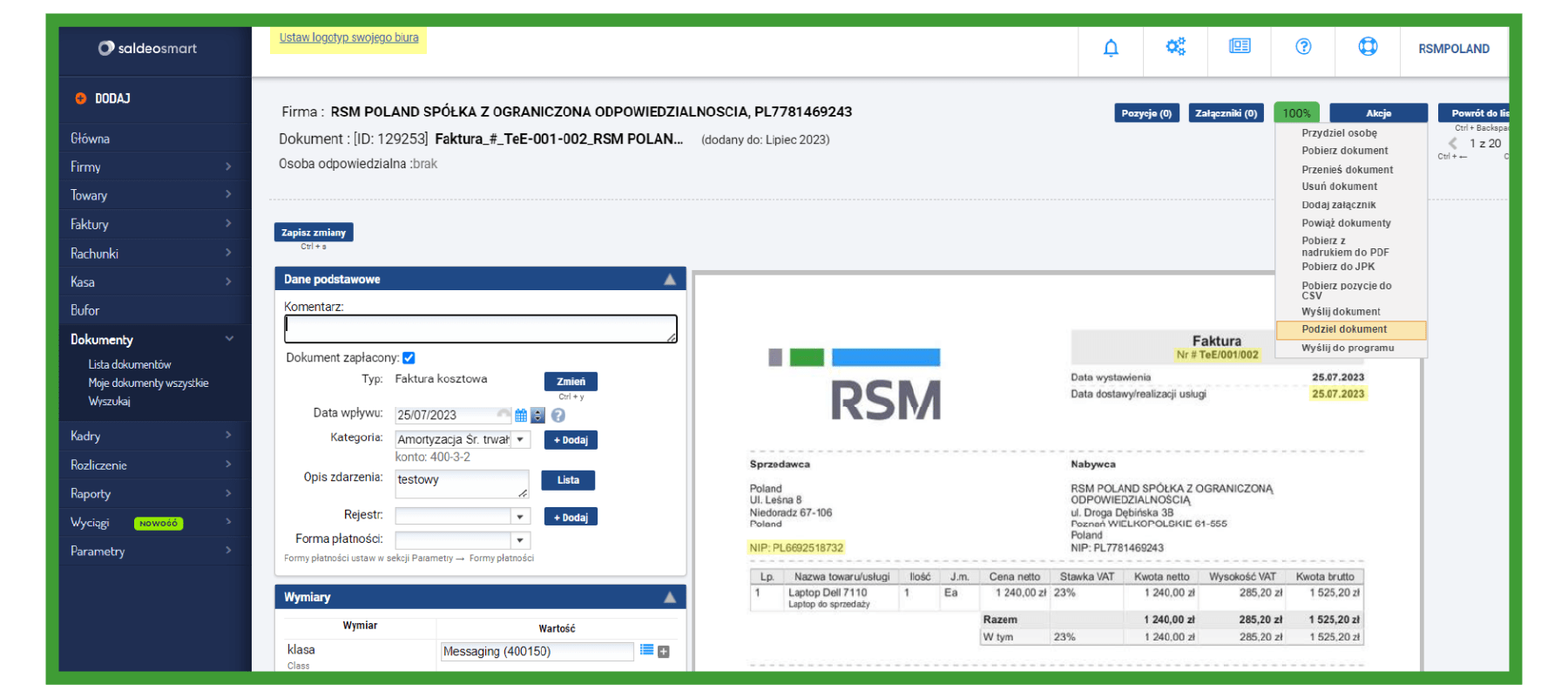
Task: Open the news feed newspaper icon
Action: tap(1240, 46)
